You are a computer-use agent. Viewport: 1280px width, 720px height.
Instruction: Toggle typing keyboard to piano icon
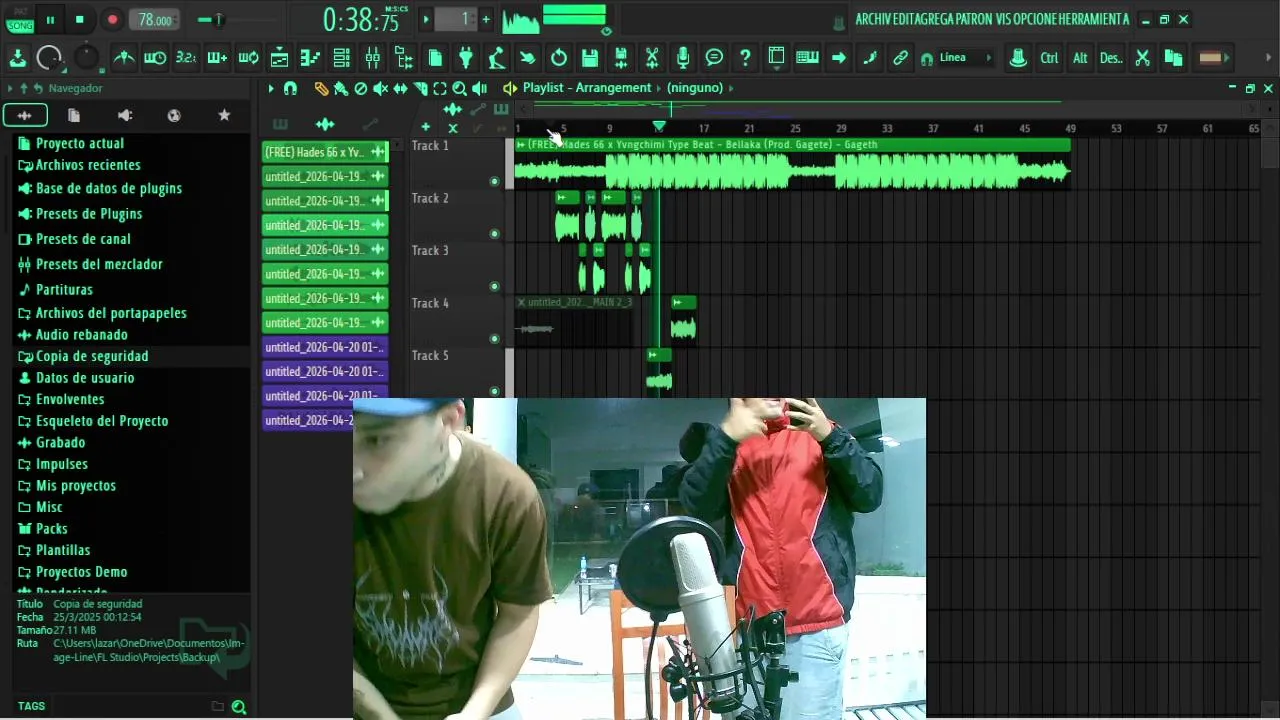tap(807, 58)
